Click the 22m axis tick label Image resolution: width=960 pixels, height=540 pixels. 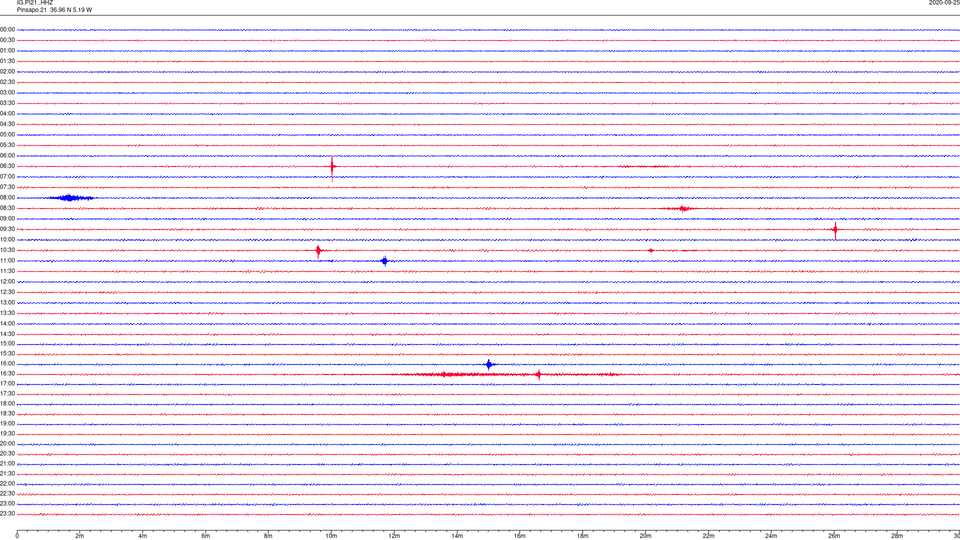click(708, 536)
